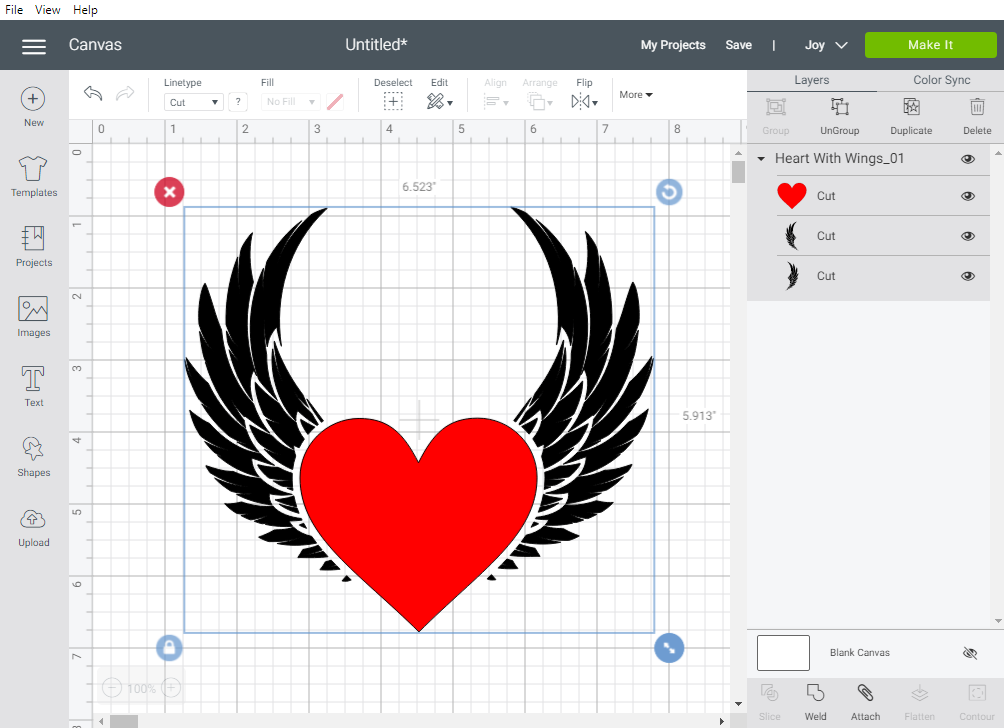The height and width of the screenshot is (728, 1004).
Task: Select the red heart layer thumbnail
Action: click(791, 196)
